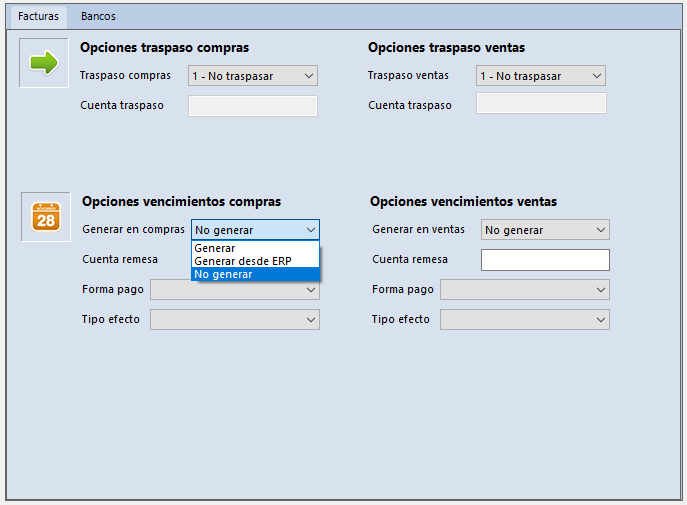Expand Tipo efecto dropdown under compras
Viewport: 687px width, 505px height.
point(235,320)
